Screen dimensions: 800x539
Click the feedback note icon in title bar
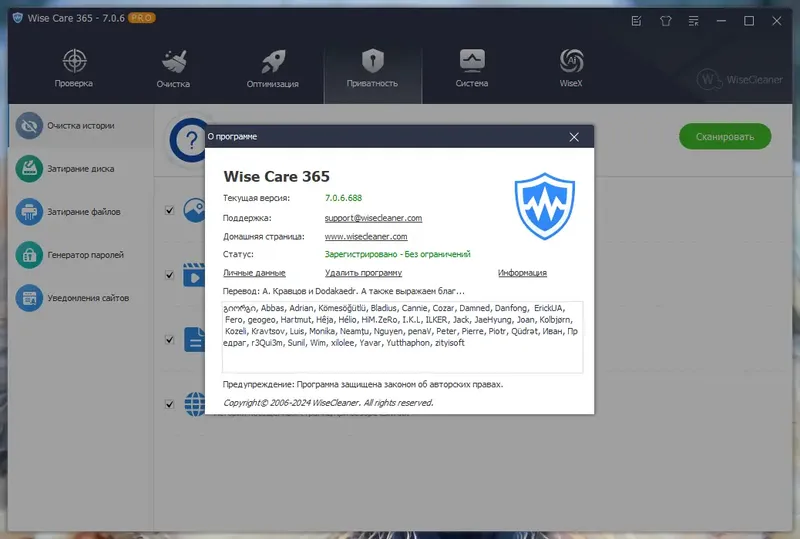(x=636, y=21)
